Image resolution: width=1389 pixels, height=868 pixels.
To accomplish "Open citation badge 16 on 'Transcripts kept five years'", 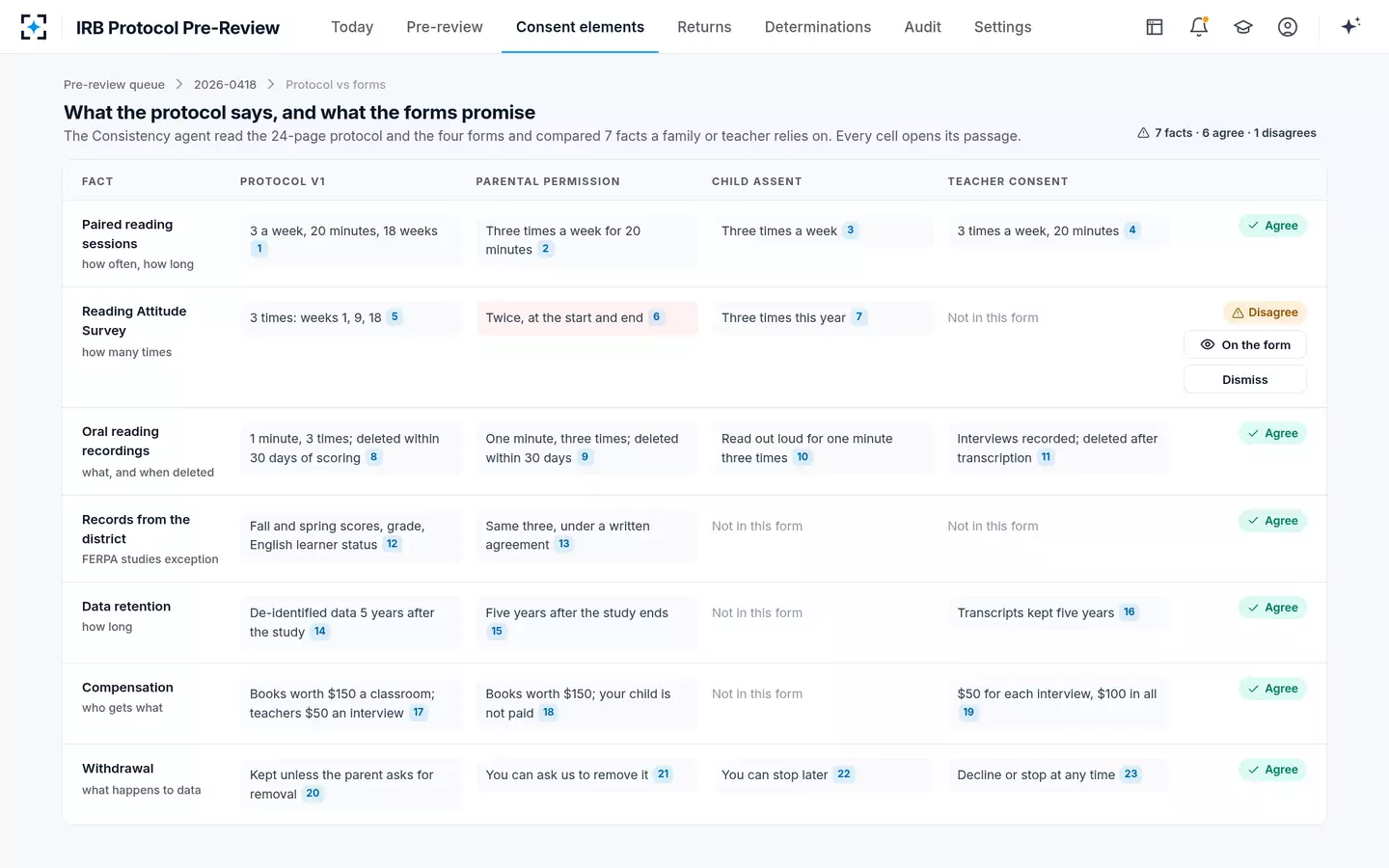I will [x=1129, y=612].
